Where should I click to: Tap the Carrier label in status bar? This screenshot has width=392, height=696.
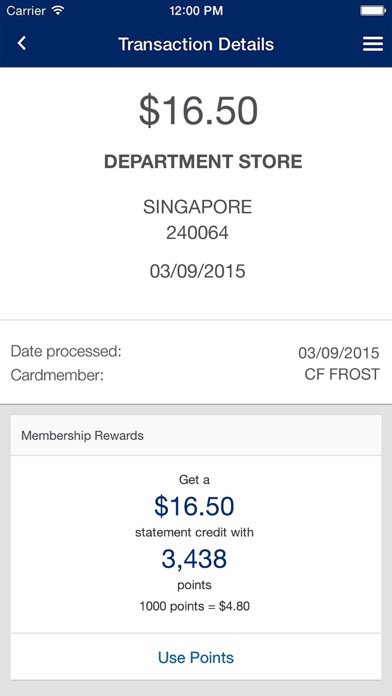(x=26, y=11)
